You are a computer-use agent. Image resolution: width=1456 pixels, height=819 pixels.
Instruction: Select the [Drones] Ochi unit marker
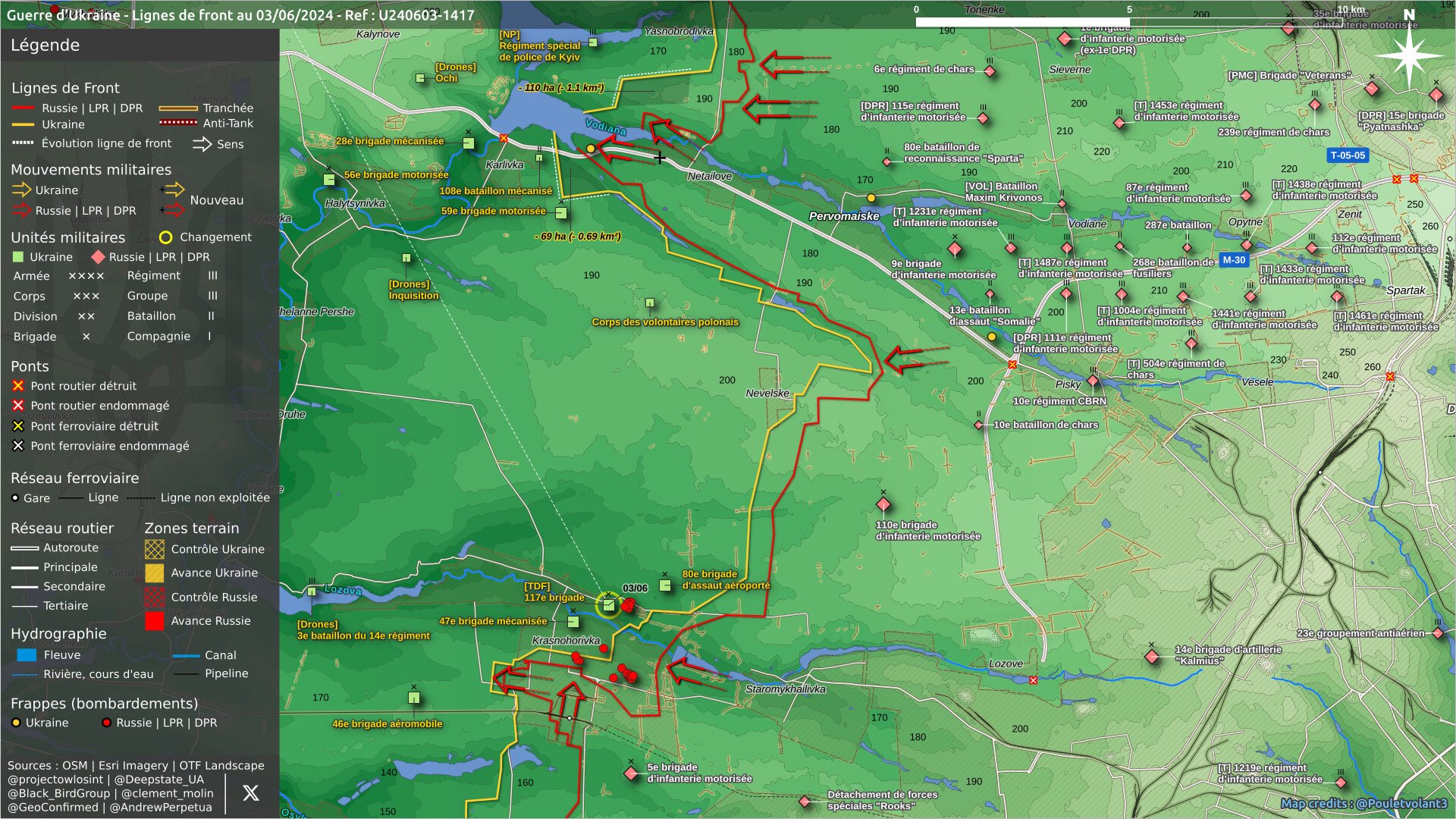click(421, 78)
